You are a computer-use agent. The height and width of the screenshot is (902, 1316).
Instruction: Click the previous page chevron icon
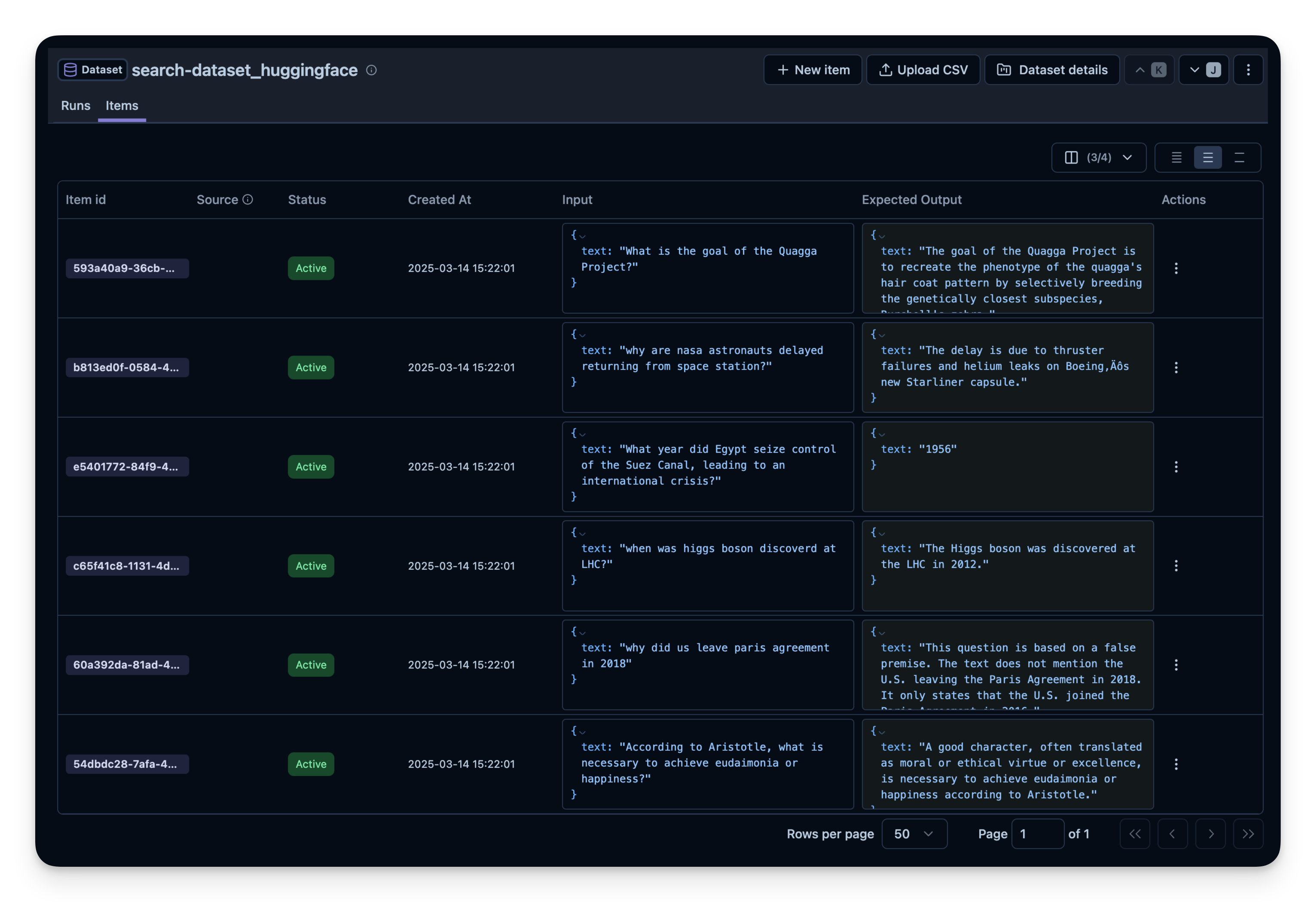tap(1172, 834)
